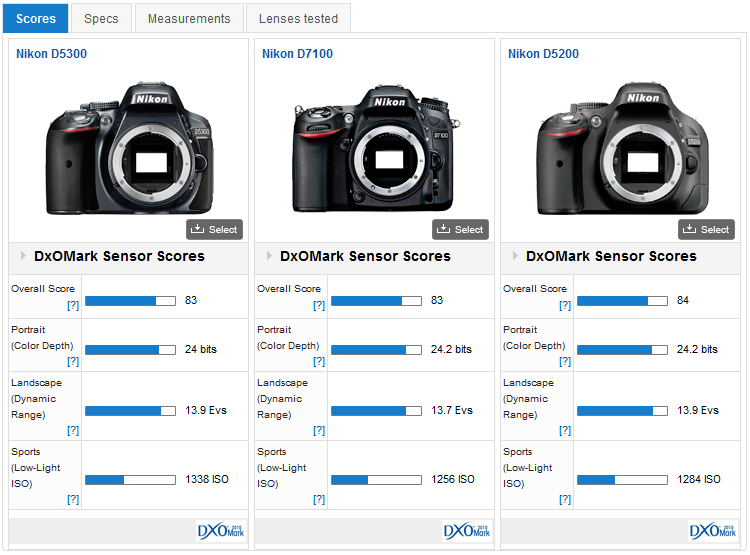Open the Specs tab
Image resolution: width=750 pixels, height=555 pixels.
(x=101, y=18)
